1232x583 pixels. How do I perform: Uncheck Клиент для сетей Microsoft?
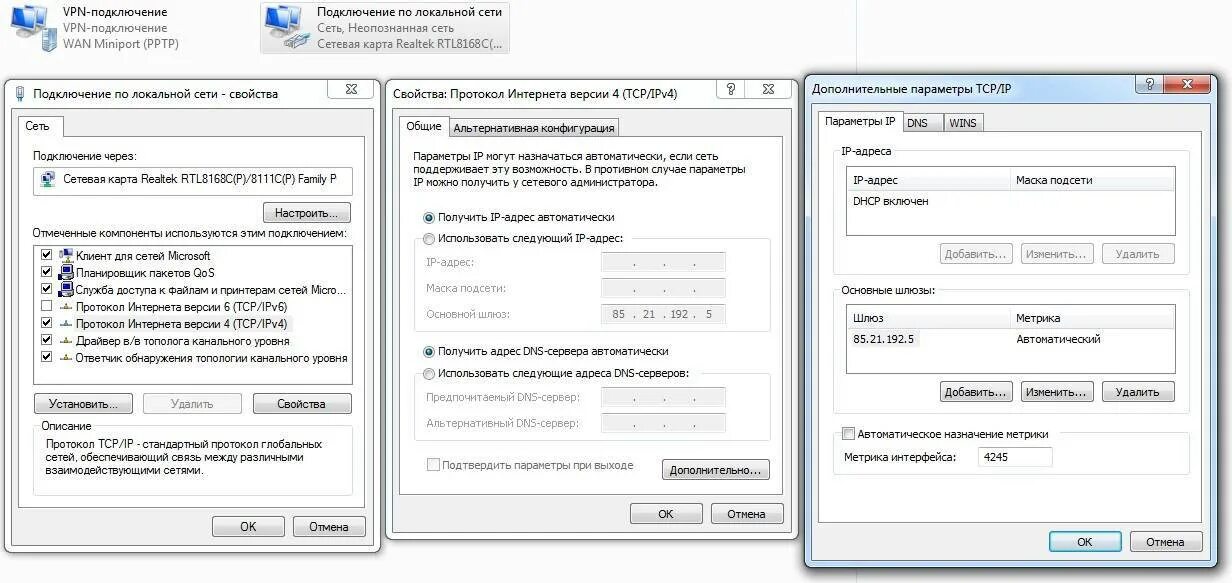pos(46,256)
